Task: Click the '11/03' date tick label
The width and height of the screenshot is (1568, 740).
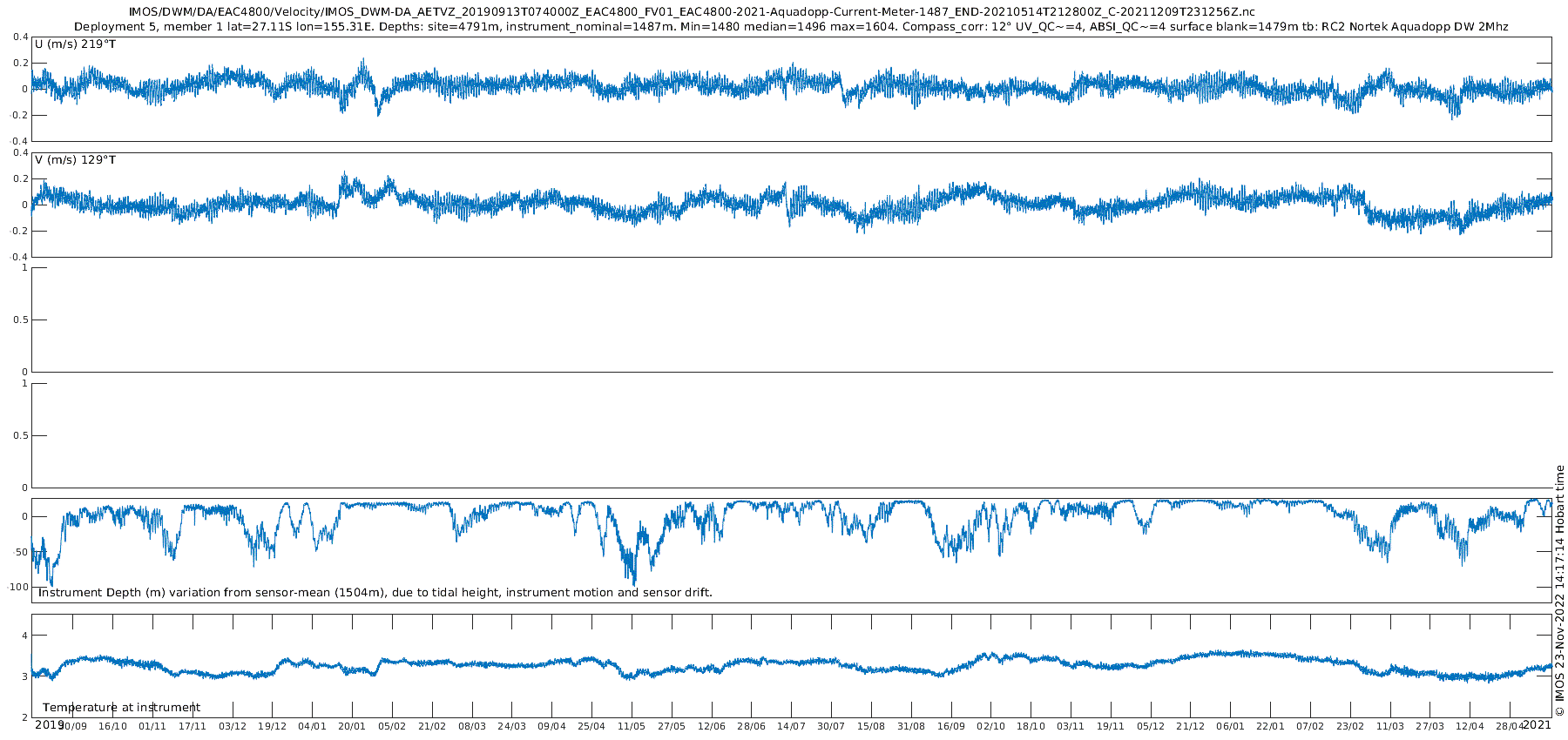Action: pos(1390,726)
